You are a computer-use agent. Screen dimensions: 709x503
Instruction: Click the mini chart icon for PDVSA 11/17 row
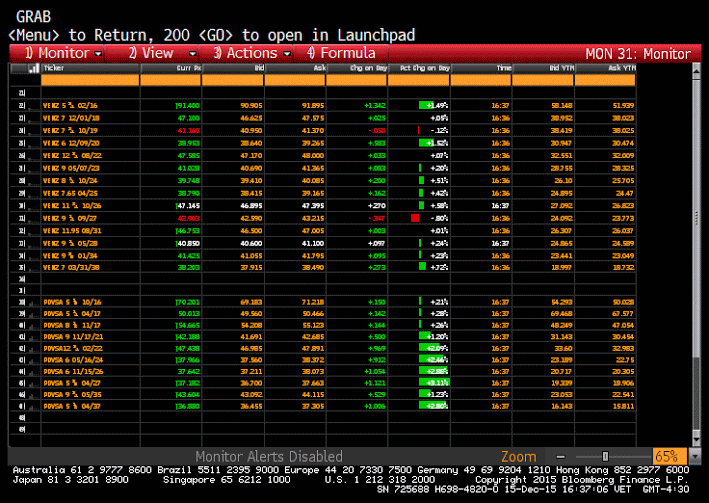[33, 326]
